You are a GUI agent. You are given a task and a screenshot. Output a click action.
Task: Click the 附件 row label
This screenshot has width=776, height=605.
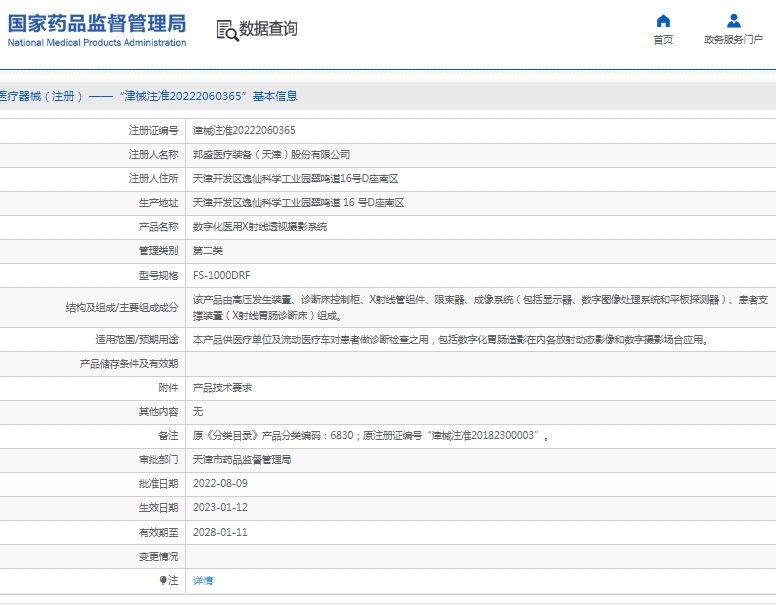[x=168, y=388]
